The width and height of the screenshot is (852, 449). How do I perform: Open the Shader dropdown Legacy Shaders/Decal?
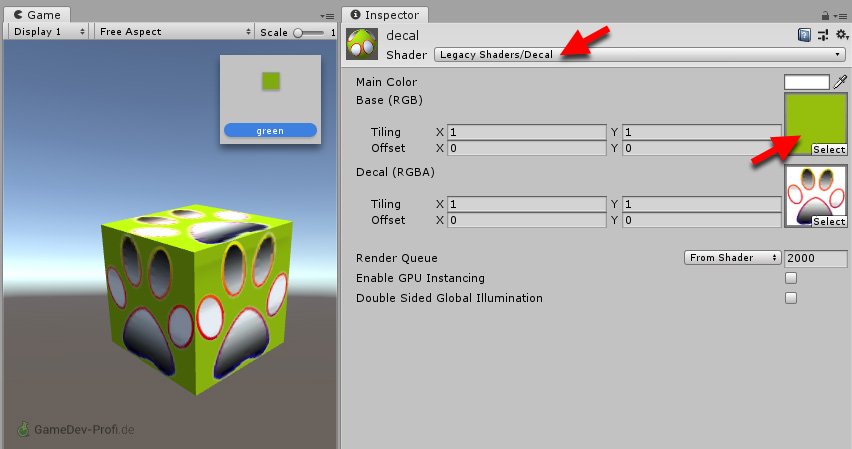point(640,54)
